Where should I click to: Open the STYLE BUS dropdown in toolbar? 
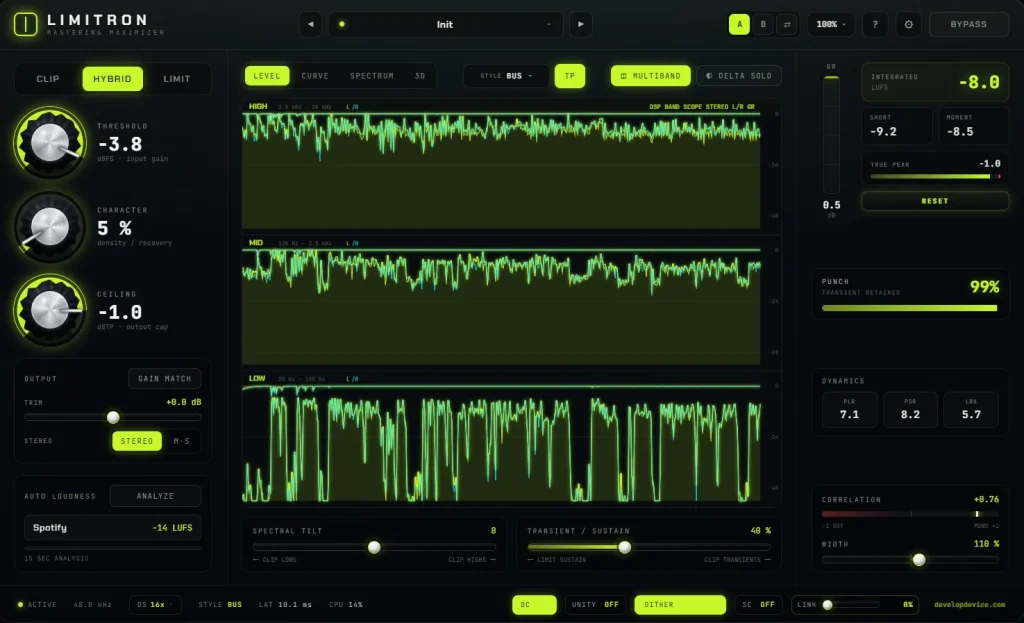click(x=506, y=76)
